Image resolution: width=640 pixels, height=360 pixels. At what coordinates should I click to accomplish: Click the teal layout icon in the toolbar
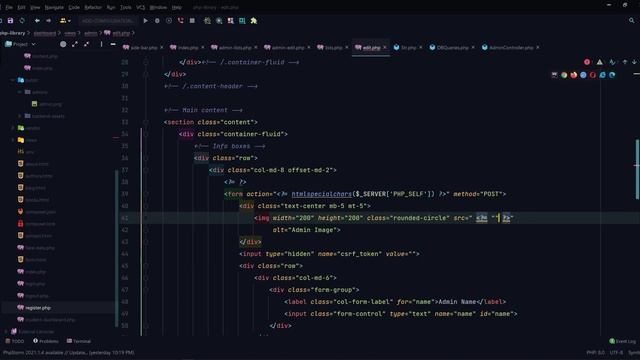pyautogui.click(x=242, y=21)
